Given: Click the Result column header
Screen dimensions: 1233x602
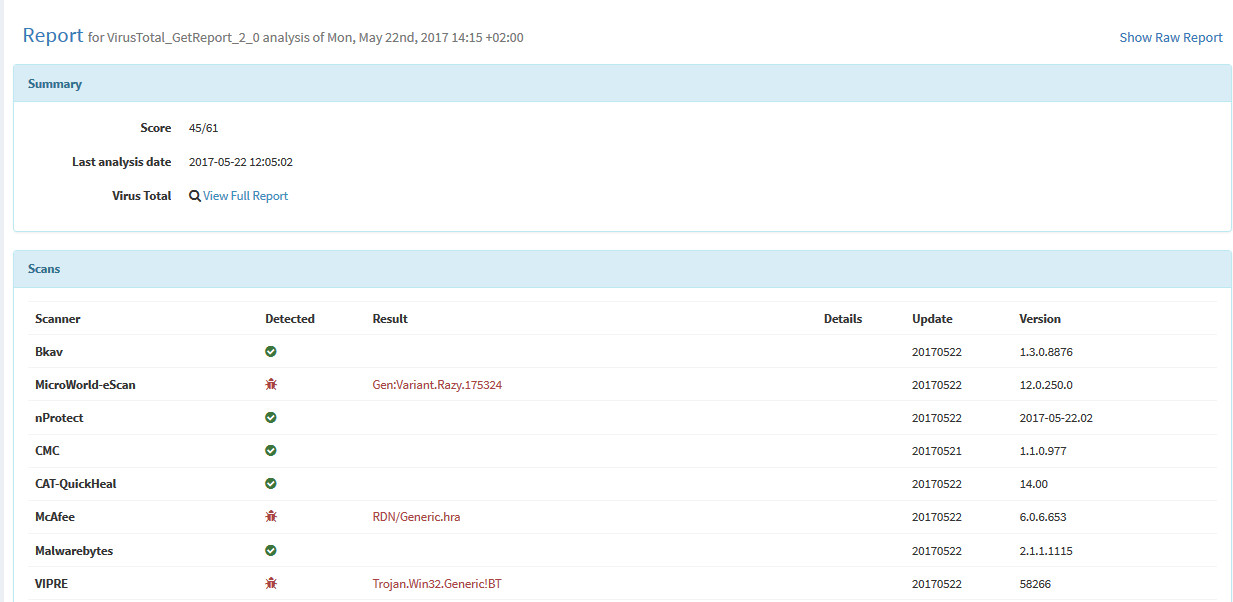Looking at the screenshot, I should 390,319.
